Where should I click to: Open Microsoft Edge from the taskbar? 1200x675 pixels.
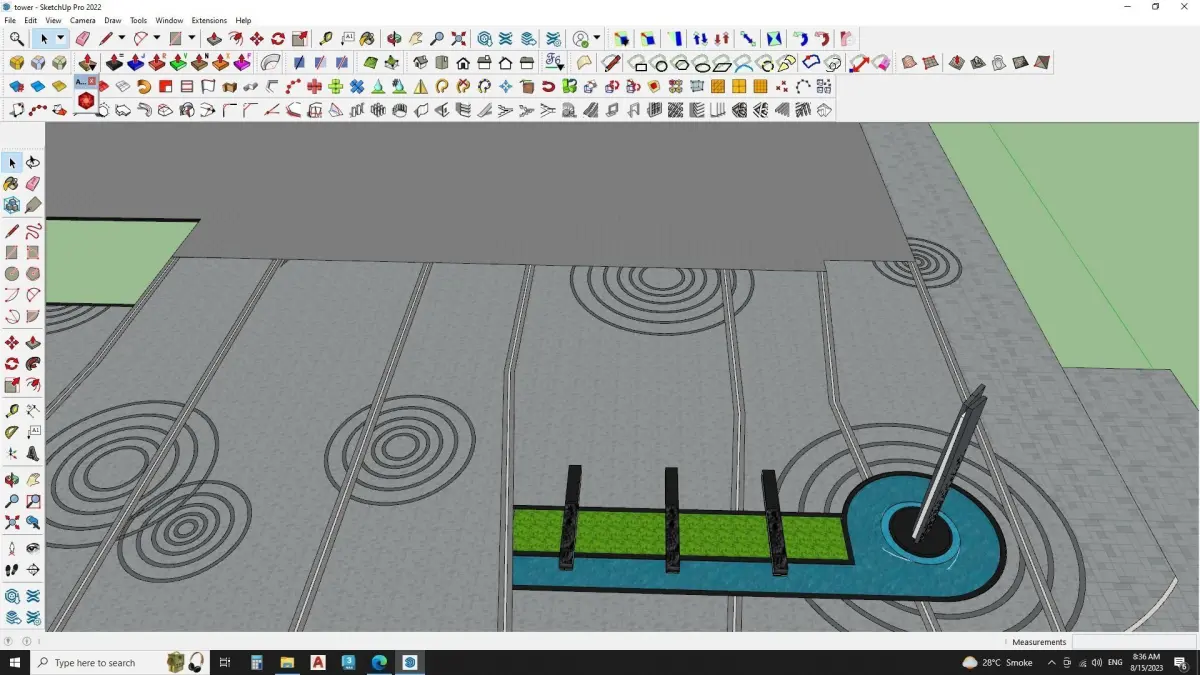tap(379, 662)
